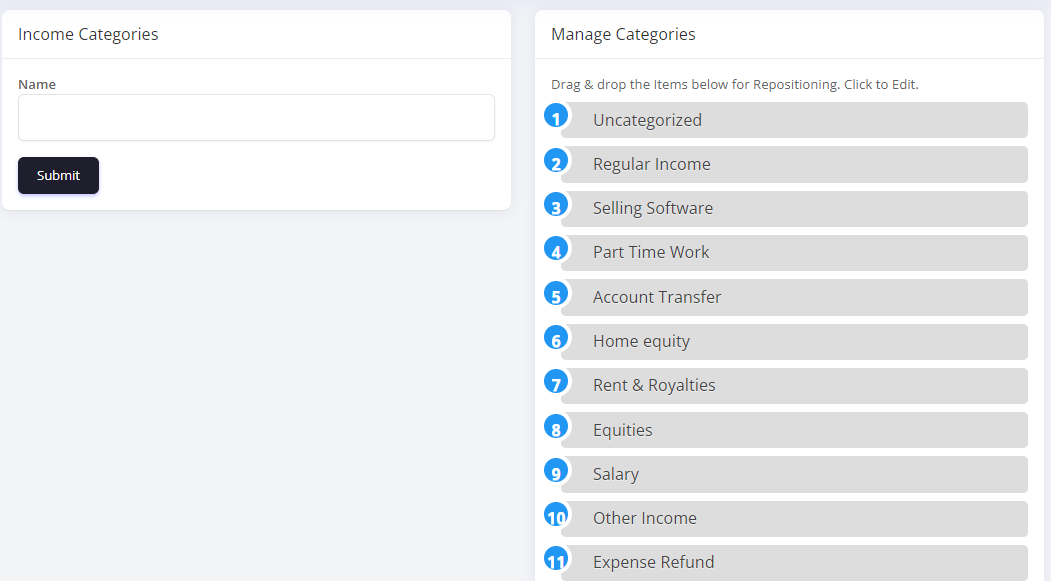Screen dimensions: 1051x581
Task: Click the number 2 badge icon
Action: tap(556, 161)
